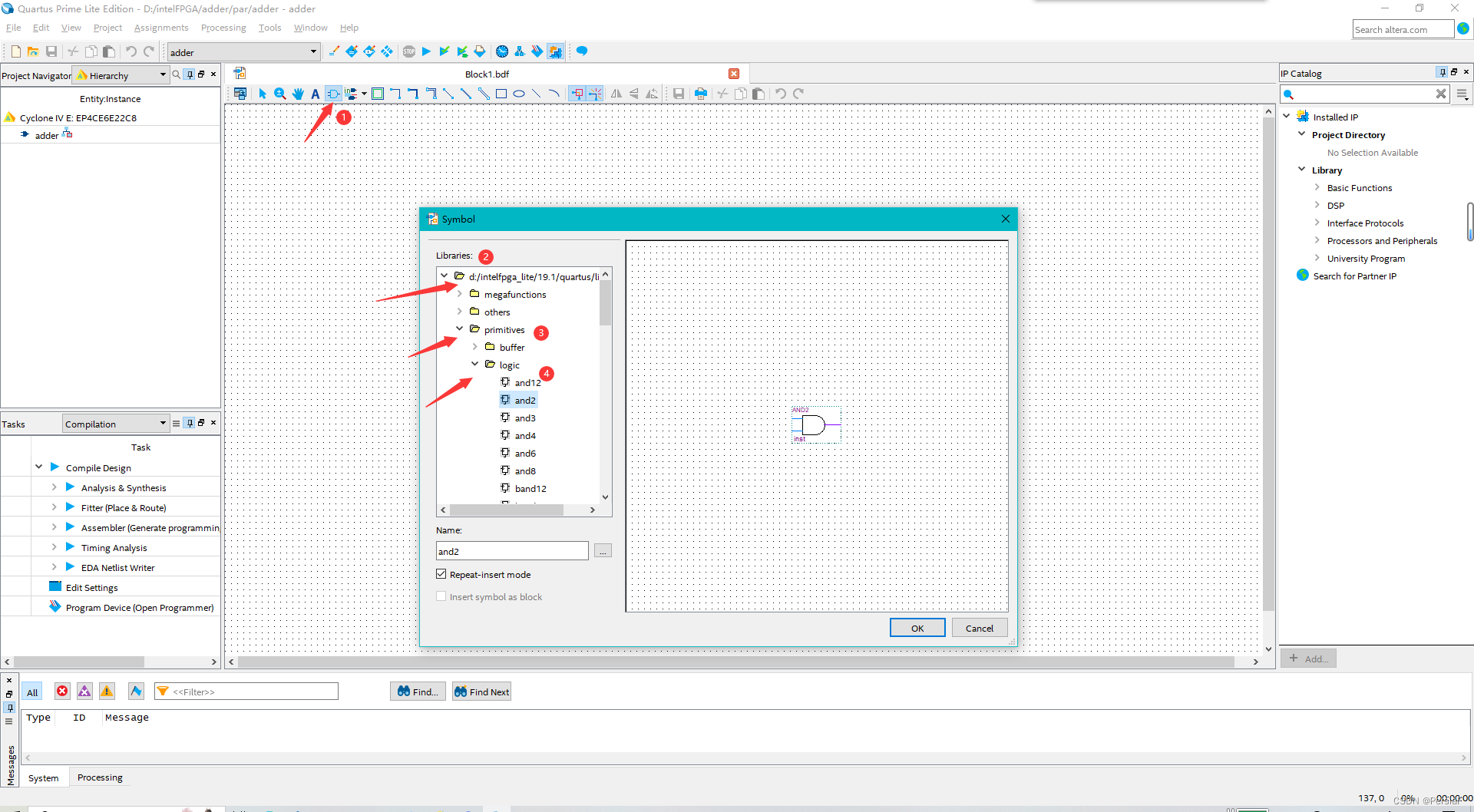
Task: Open the Programmer icon in the main toolbar
Action: (x=537, y=51)
